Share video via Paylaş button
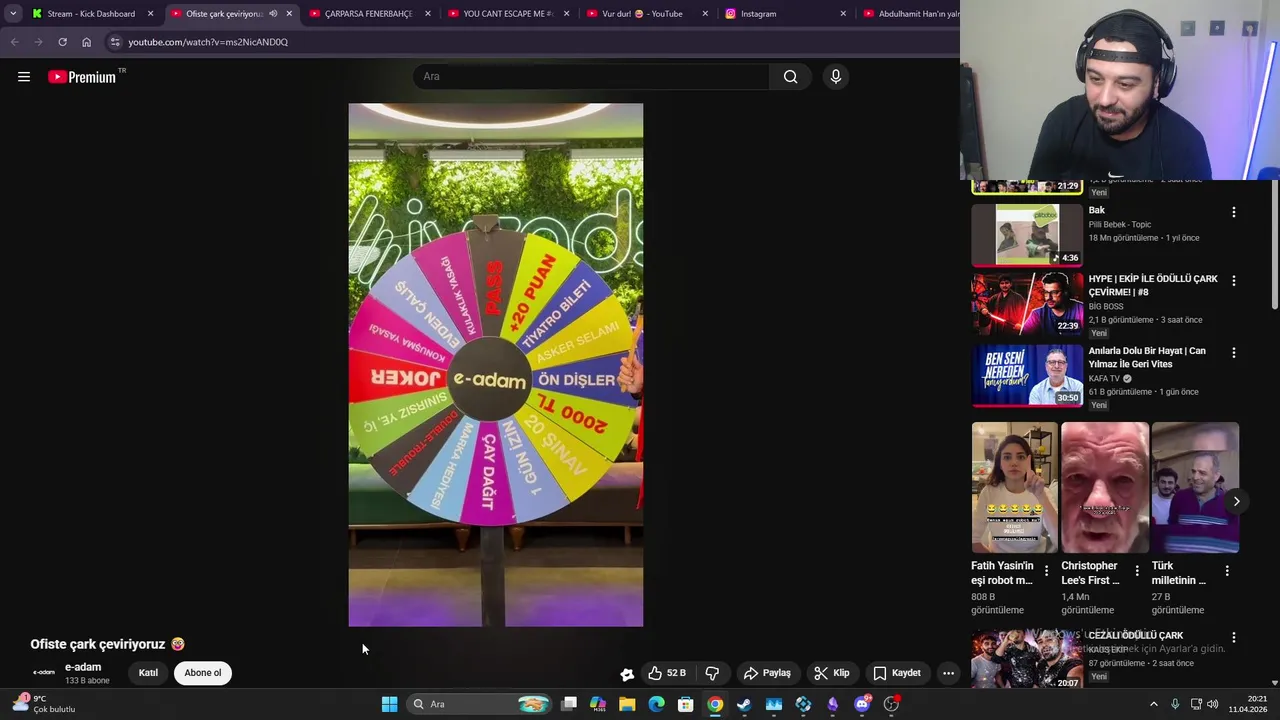 tap(767, 673)
